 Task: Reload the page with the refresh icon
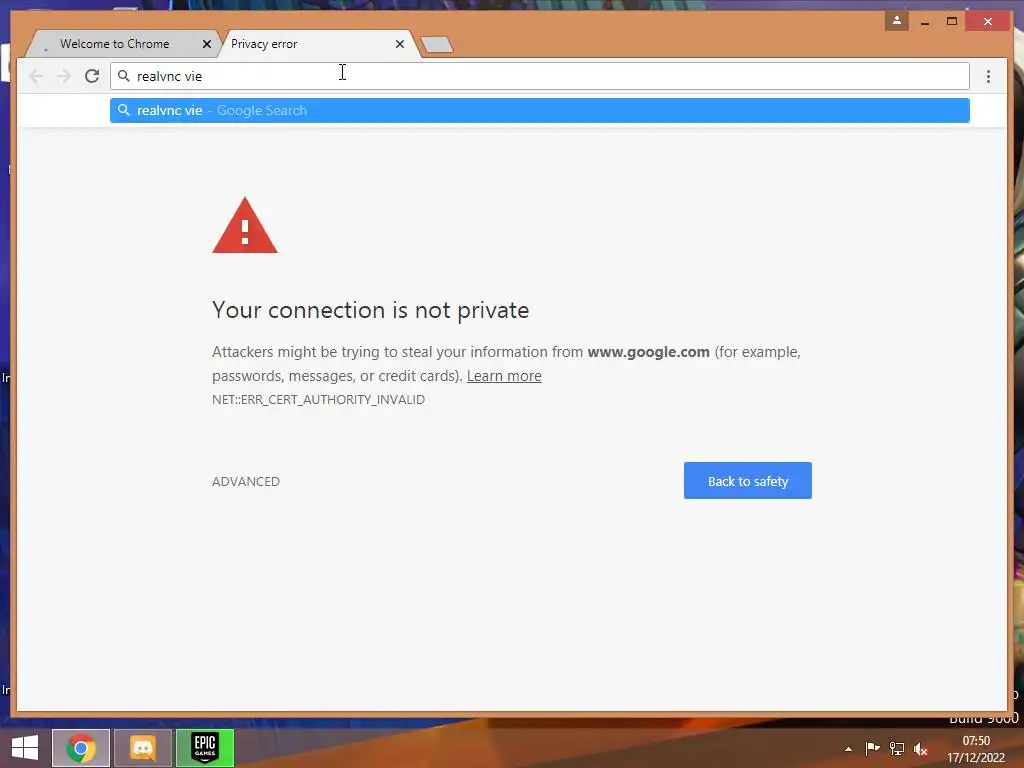click(92, 76)
